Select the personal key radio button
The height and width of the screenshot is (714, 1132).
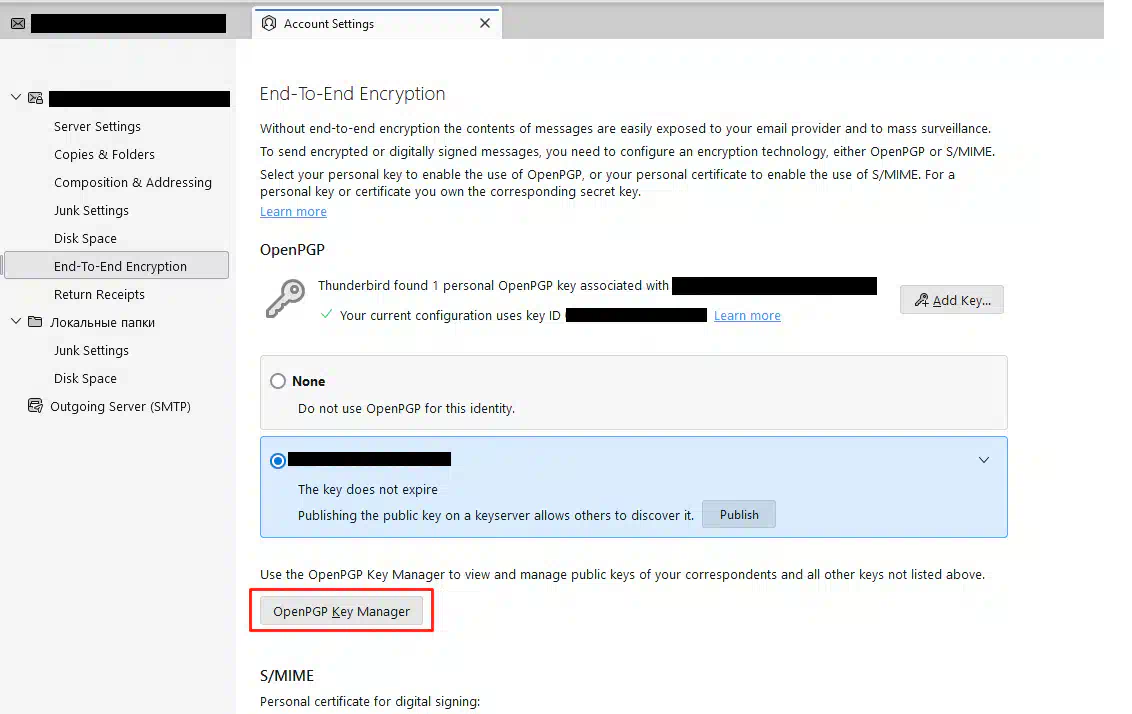tap(278, 461)
